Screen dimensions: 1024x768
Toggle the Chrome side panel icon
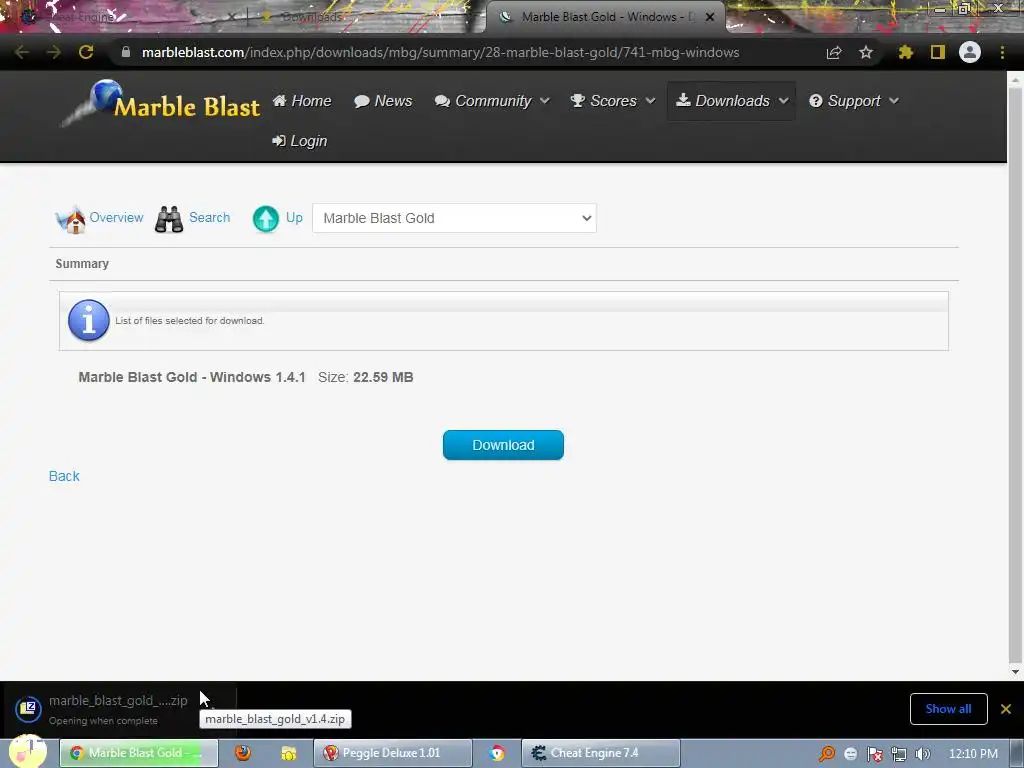938,52
